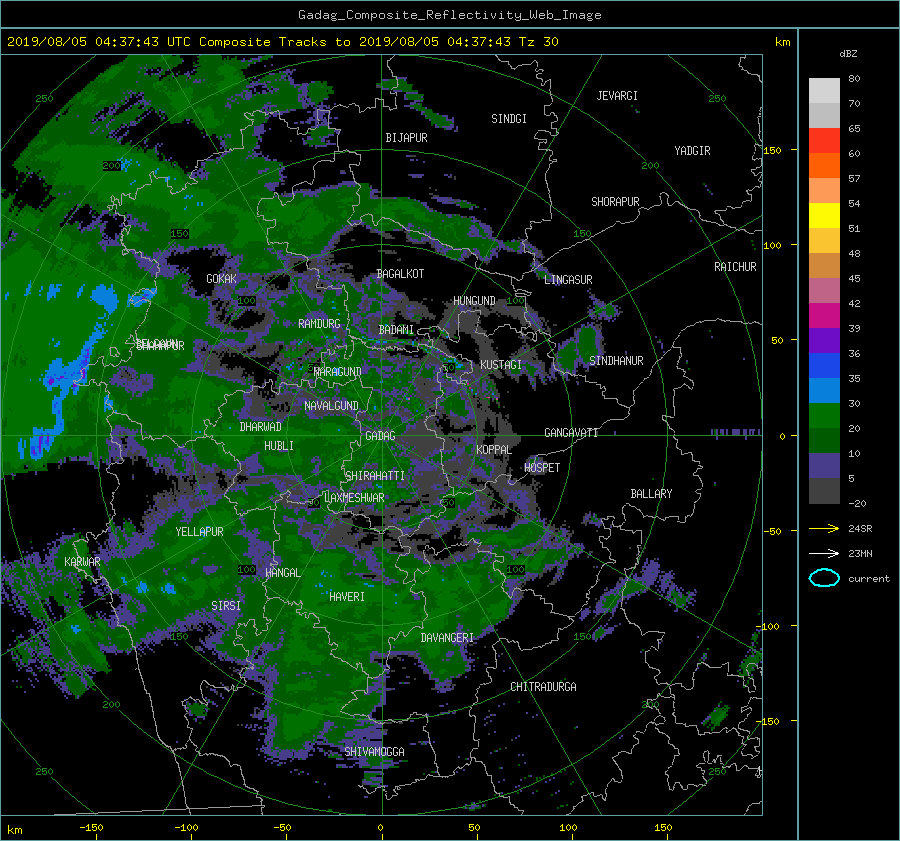Image resolution: width=900 pixels, height=841 pixels.
Task: Click the SIRSI city label
Action: point(226,606)
